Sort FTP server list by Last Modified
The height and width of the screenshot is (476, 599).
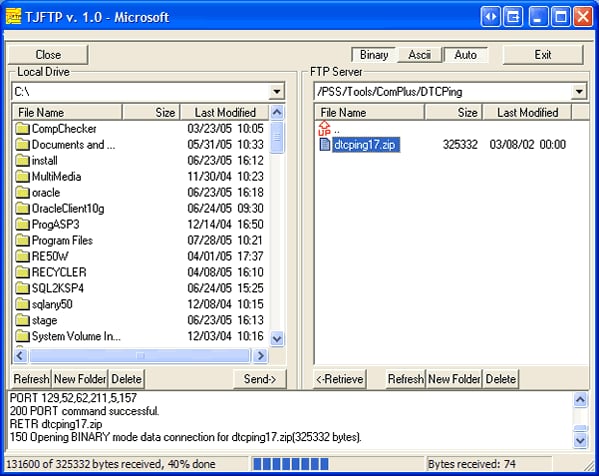coord(527,112)
